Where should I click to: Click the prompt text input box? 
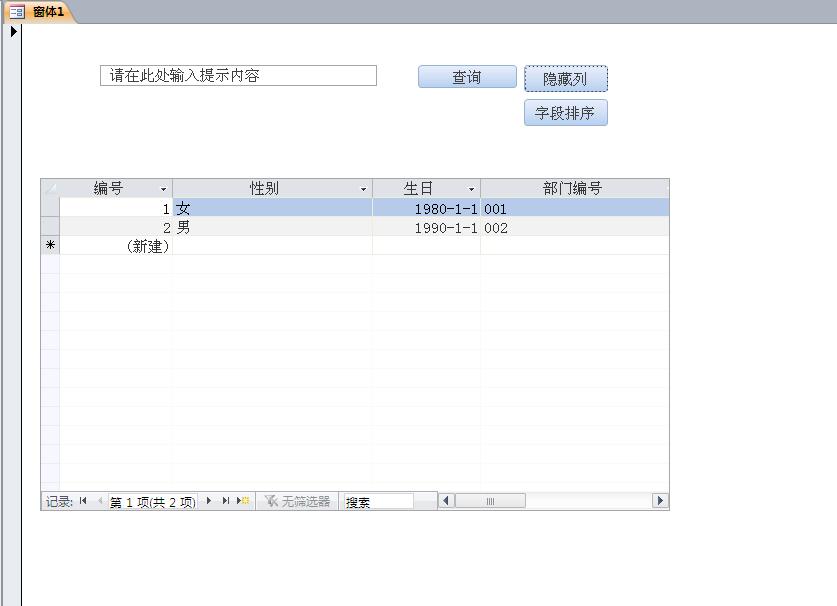238,75
